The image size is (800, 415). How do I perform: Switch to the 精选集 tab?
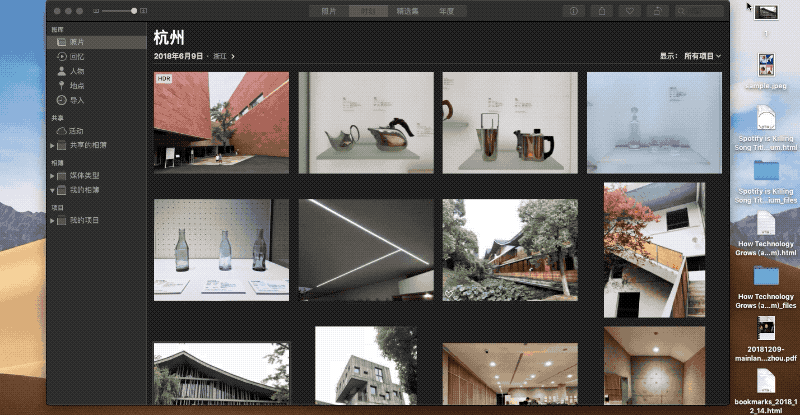[407, 11]
